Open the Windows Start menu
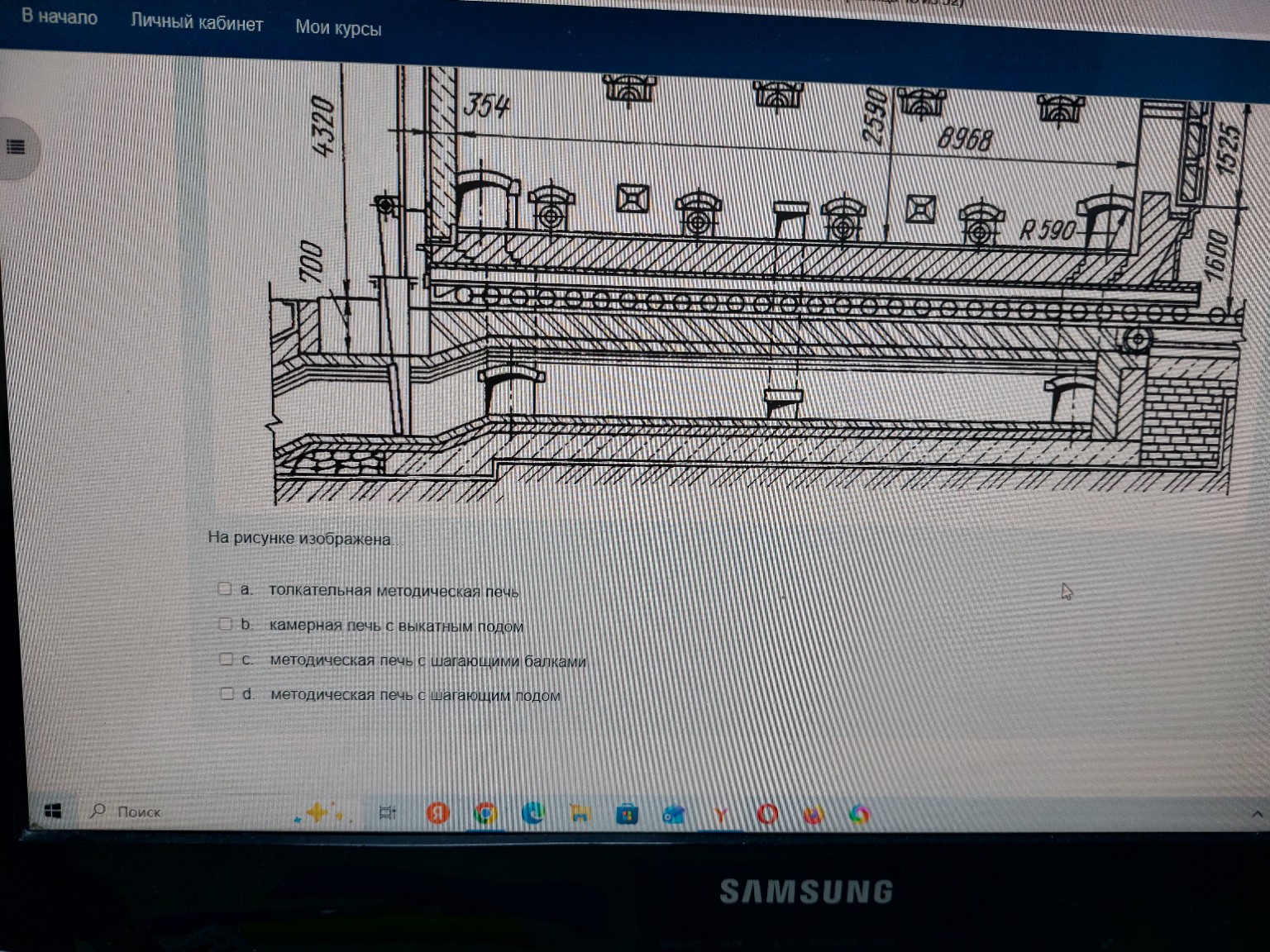This screenshot has width=1270, height=952. coord(52,811)
